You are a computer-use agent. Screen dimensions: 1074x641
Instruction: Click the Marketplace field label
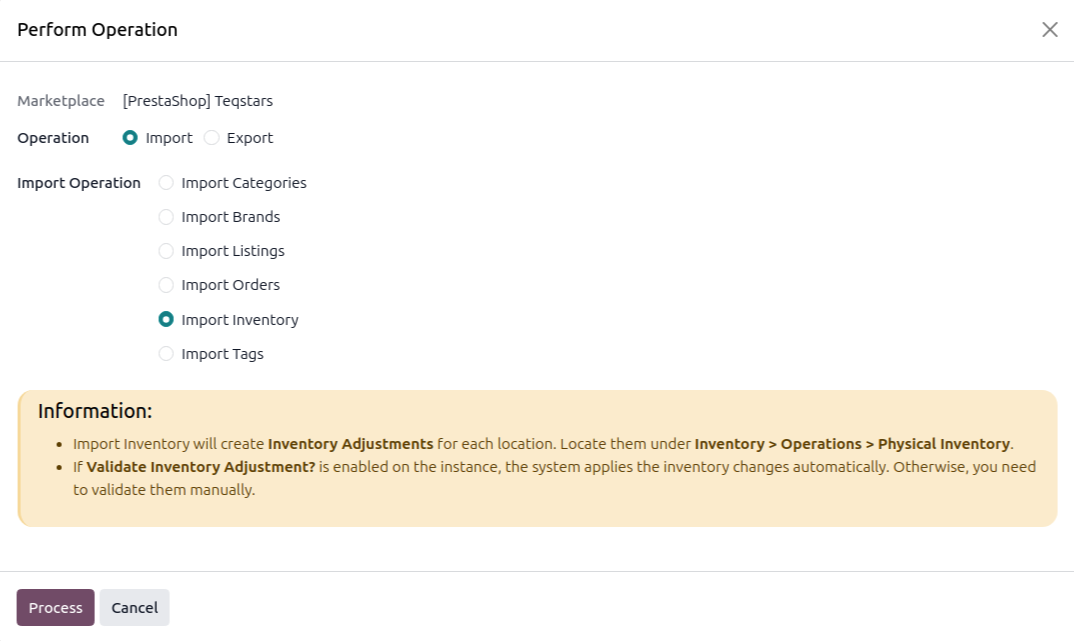(61, 101)
